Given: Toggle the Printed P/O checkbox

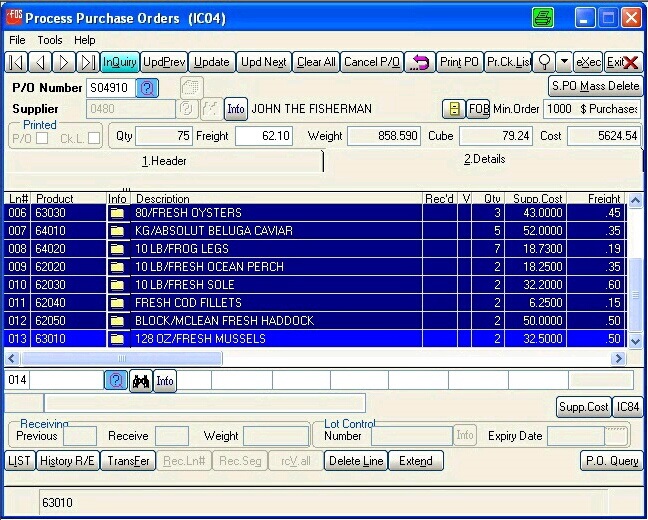Looking at the screenshot, I should 42,138.
